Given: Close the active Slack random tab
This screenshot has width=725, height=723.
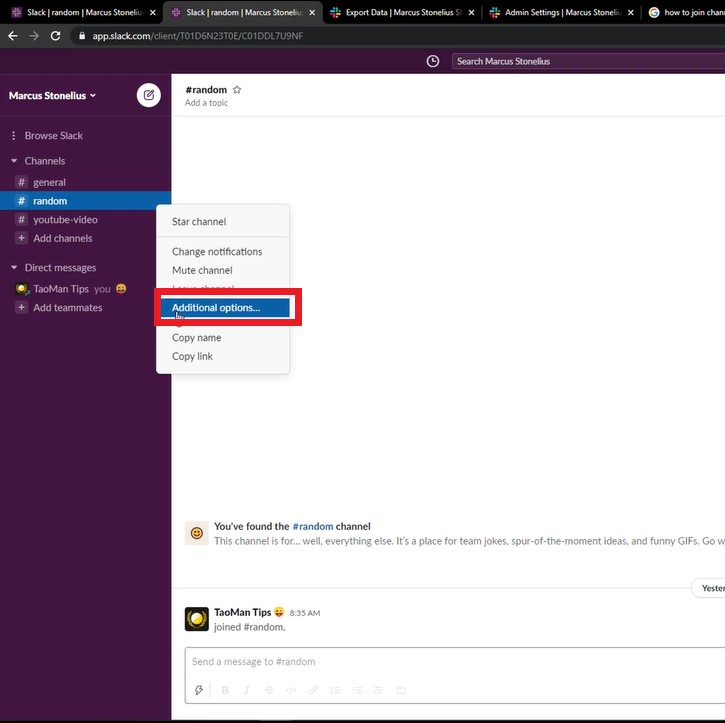Looking at the screenshot, I should (312, 12).
